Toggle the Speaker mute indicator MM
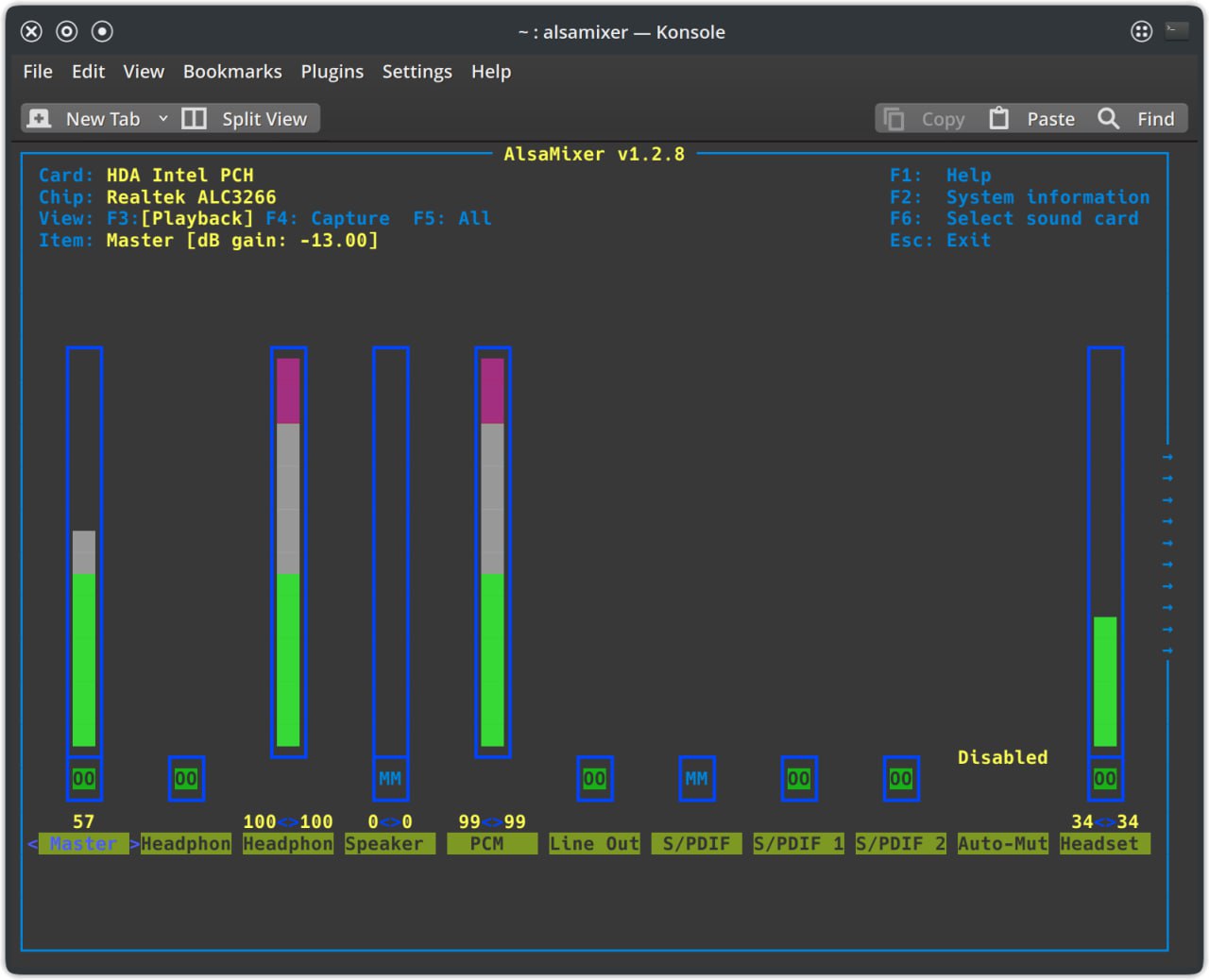Screen dimensions: 1209x980 click(390, 779)
